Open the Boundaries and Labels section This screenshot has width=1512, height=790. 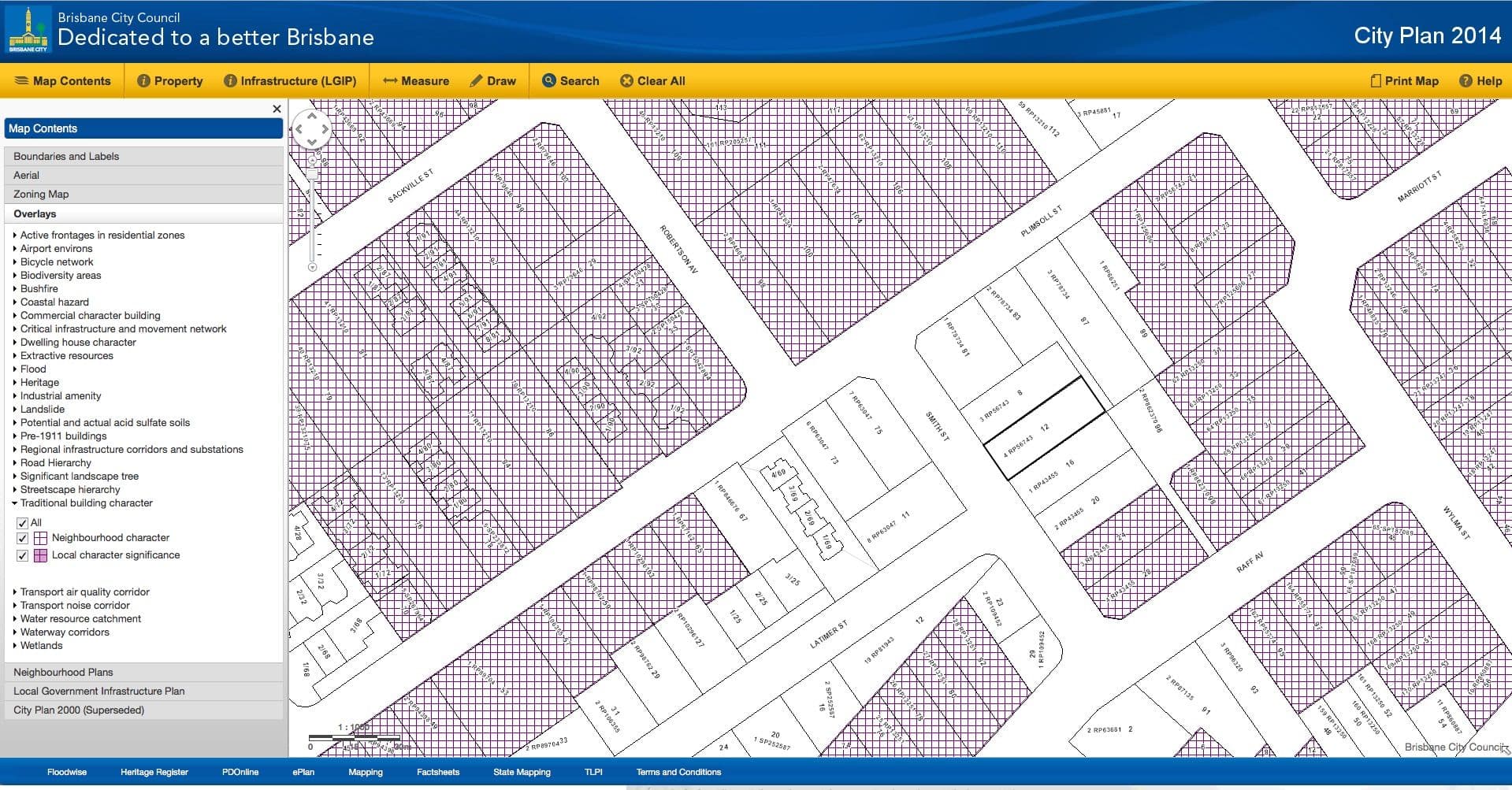143,156
